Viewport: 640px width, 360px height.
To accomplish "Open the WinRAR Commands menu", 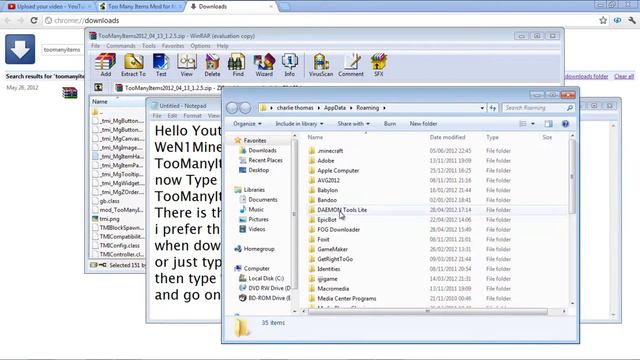I will coord(120,46).
